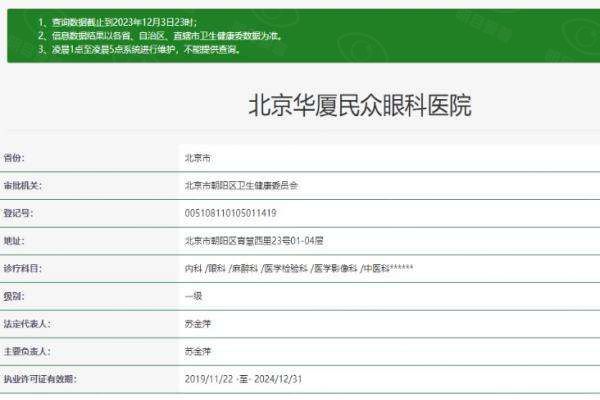Screen dimensions: 600x400
Task: Select the name in the 主要负责人 row
Action: [197, 351]
